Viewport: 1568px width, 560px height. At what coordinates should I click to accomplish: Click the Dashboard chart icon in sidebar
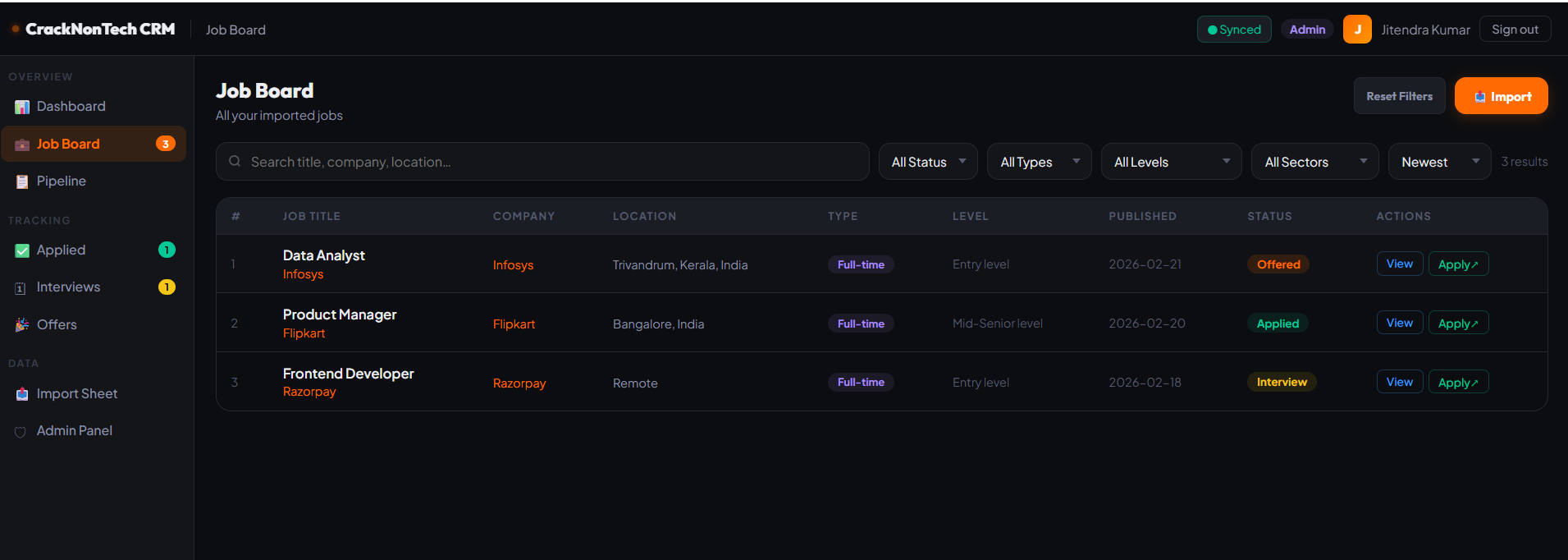click(x=22, y=107)
